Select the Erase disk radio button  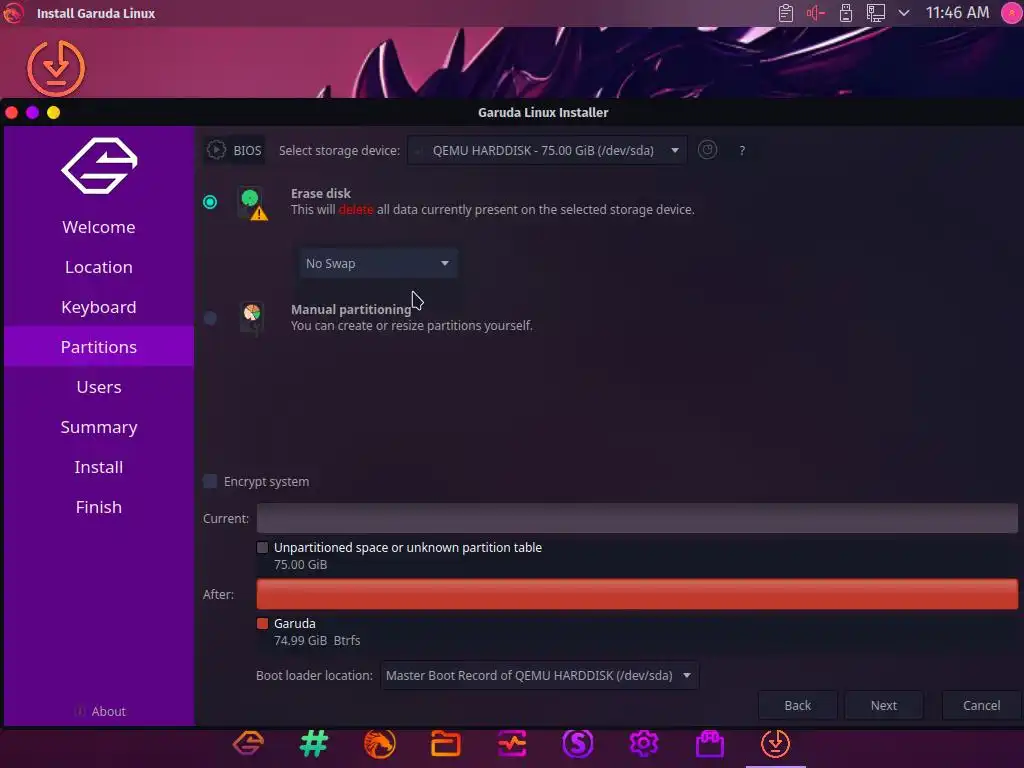pos(210,202)
